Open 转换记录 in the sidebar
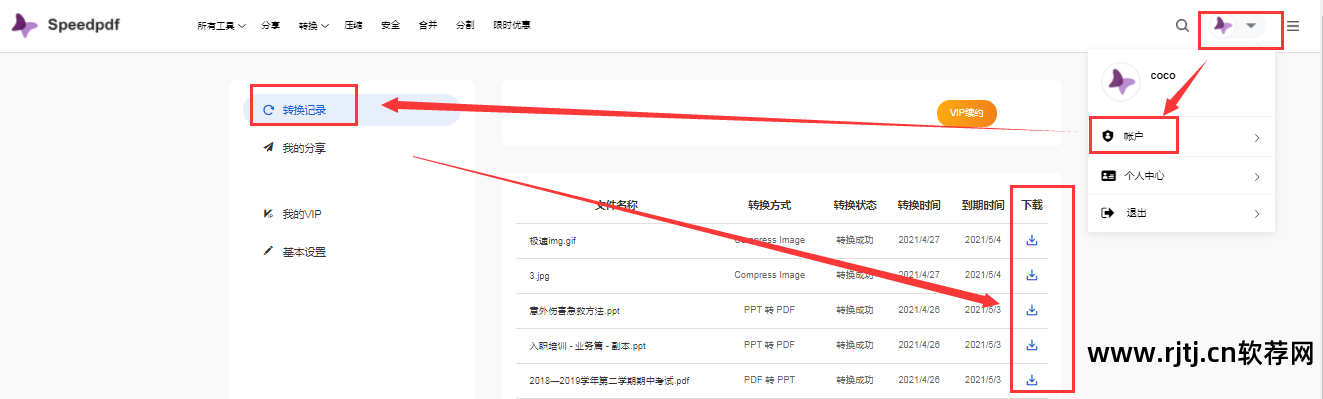This screenshot has width=1323, height=399. (352, 110)
